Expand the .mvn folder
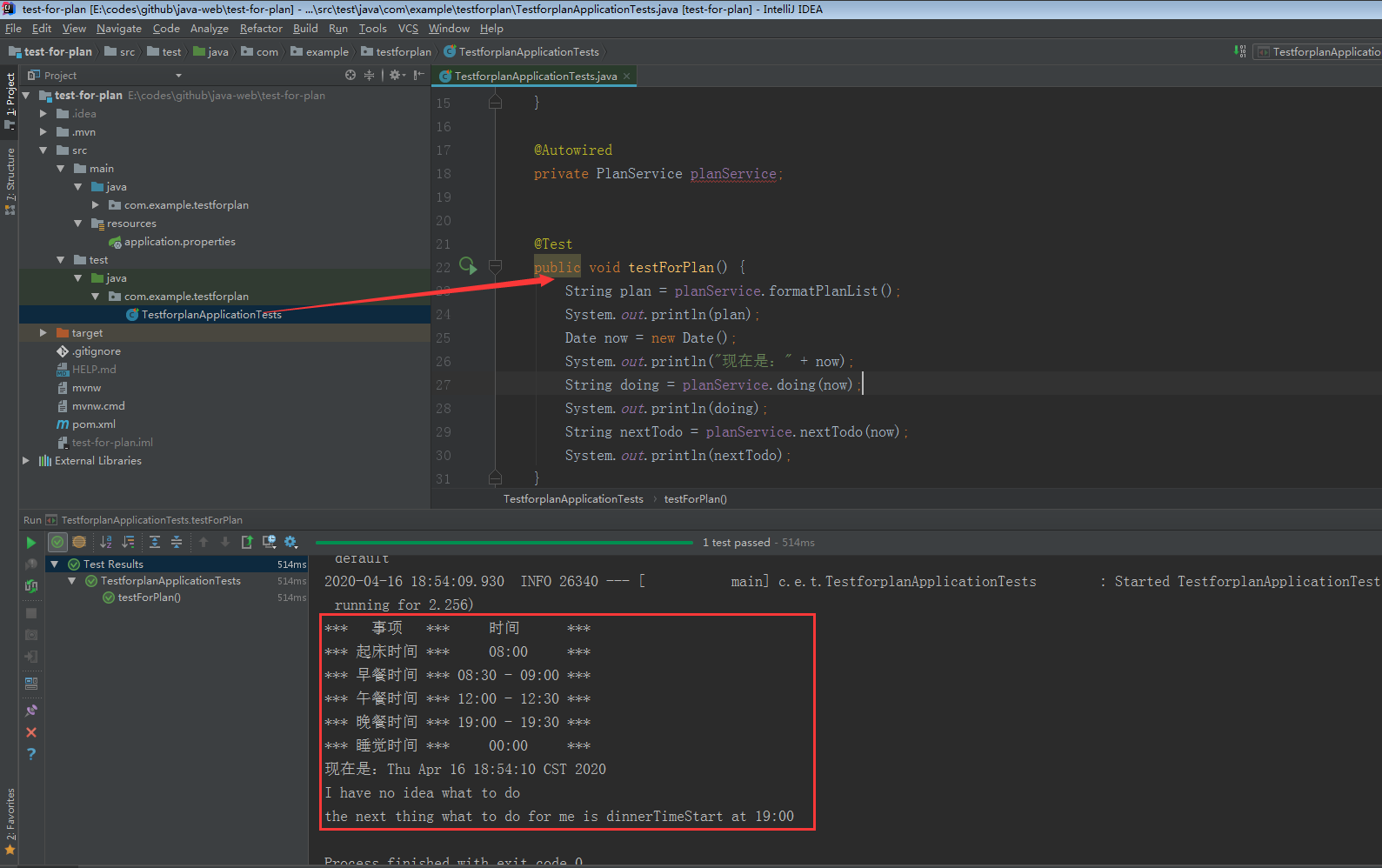The height and width of the screenshot is (868, 1382). click(43, 132)
